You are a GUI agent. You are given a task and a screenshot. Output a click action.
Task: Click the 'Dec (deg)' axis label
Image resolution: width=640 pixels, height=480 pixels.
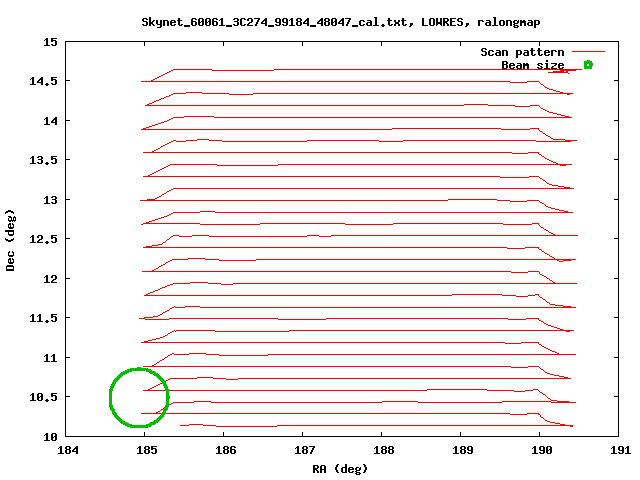click(10, 240)
